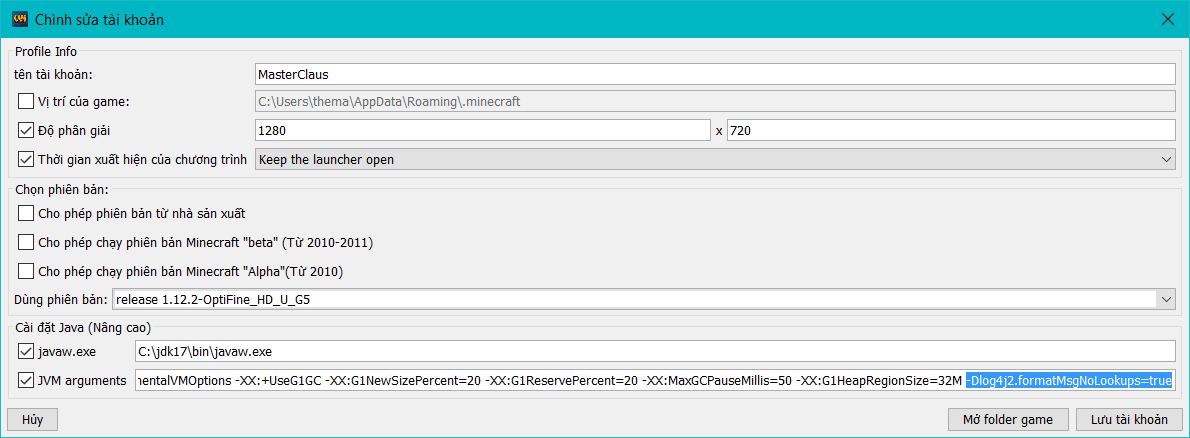Click the game directory path field
1190x438 pixels.
click(715, 101)
